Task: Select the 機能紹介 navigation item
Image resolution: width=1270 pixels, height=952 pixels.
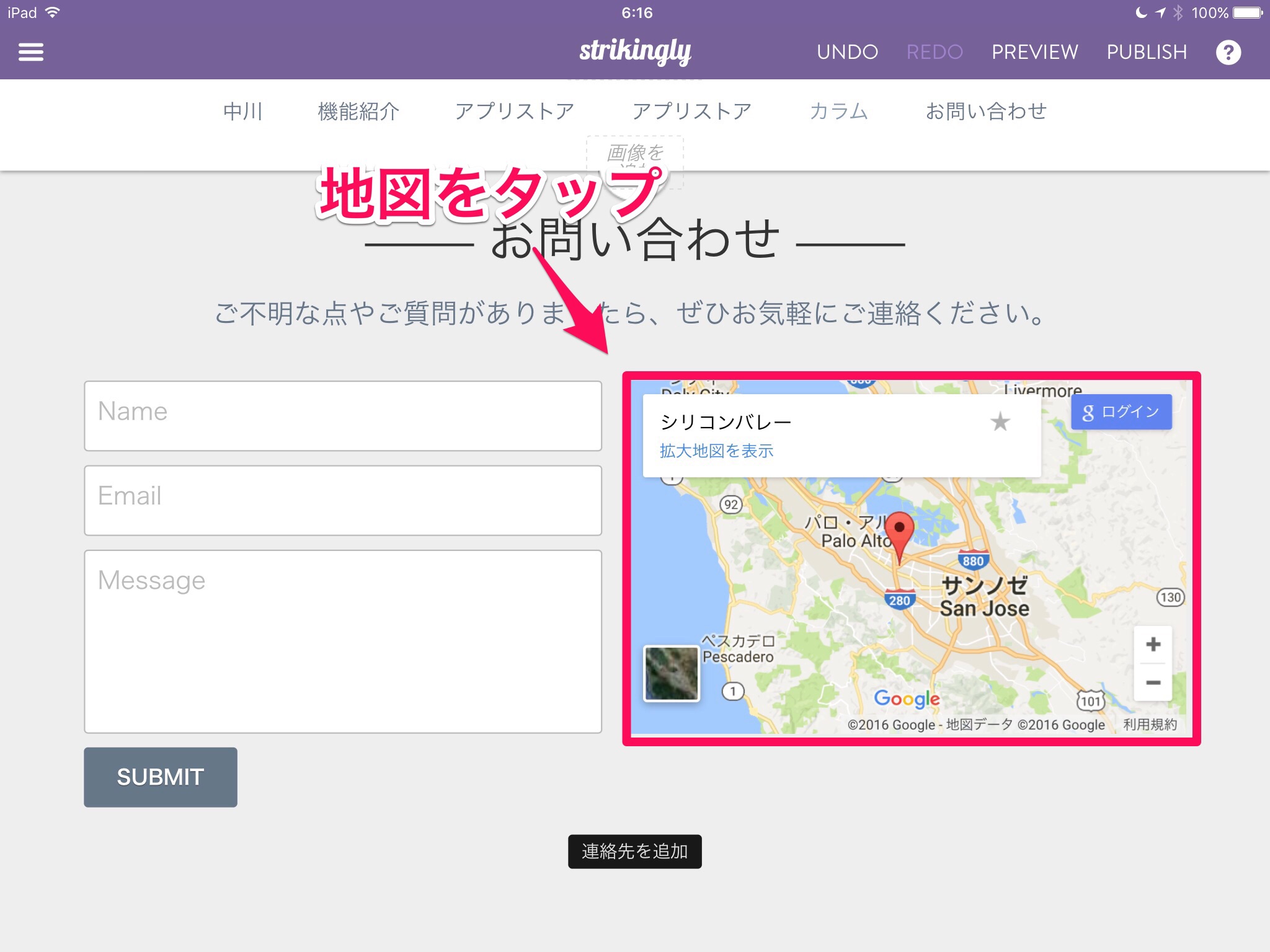Action: tap(358, 112)
